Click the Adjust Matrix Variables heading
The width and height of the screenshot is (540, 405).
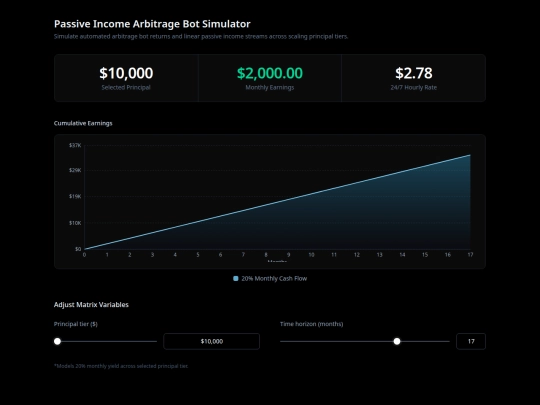coord(91,305)
